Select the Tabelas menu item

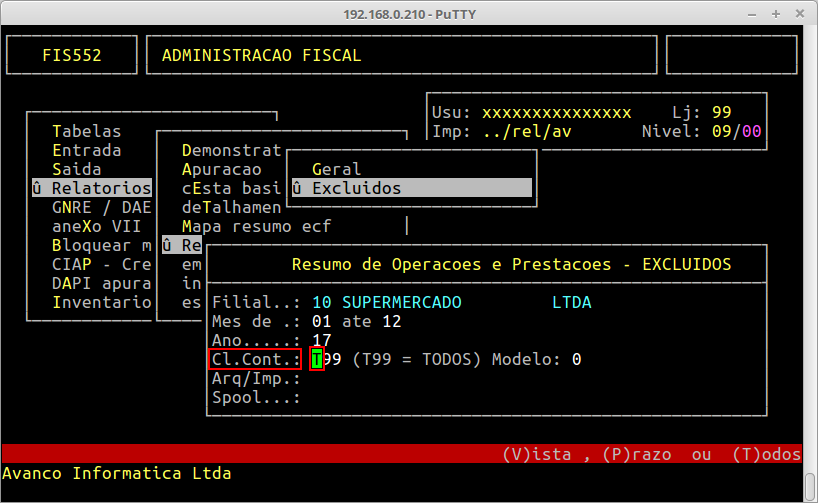pyautogui.click(x=86, y=131)
